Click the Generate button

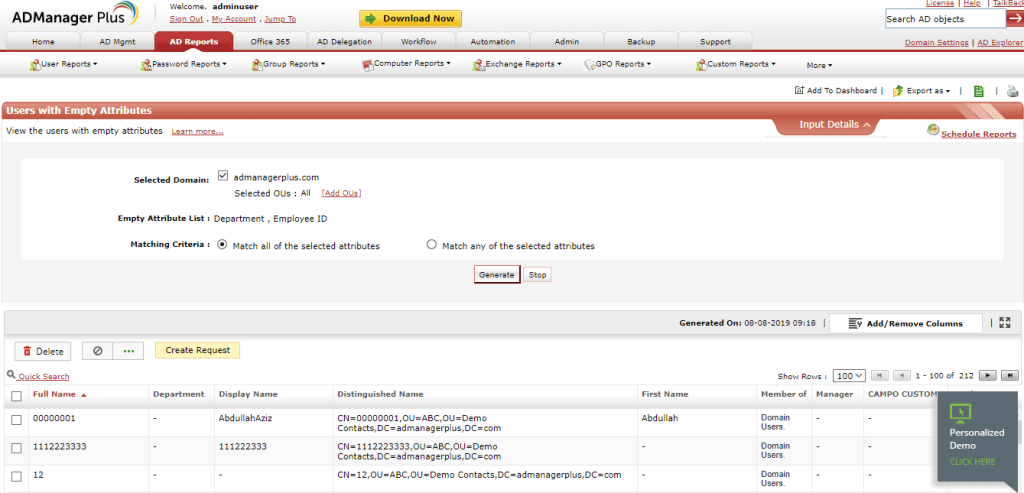pos(497,275)
